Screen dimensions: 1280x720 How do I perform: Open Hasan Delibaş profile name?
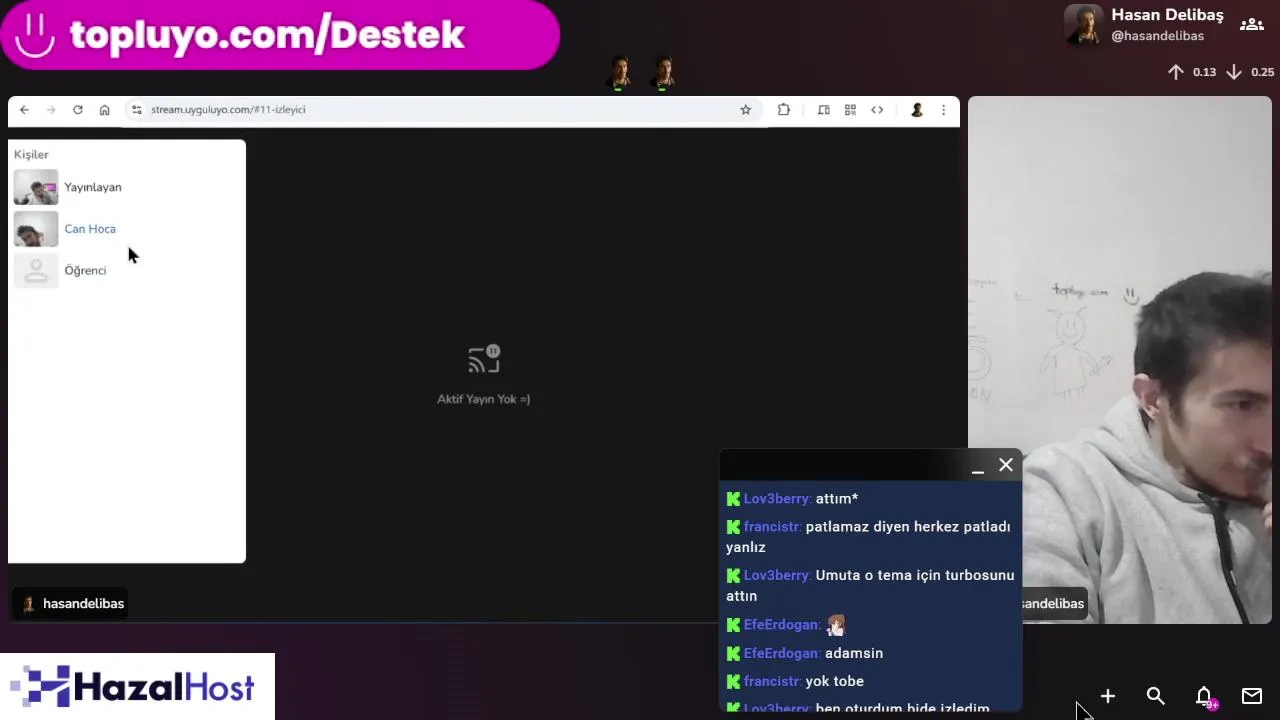pos(1167,15)
